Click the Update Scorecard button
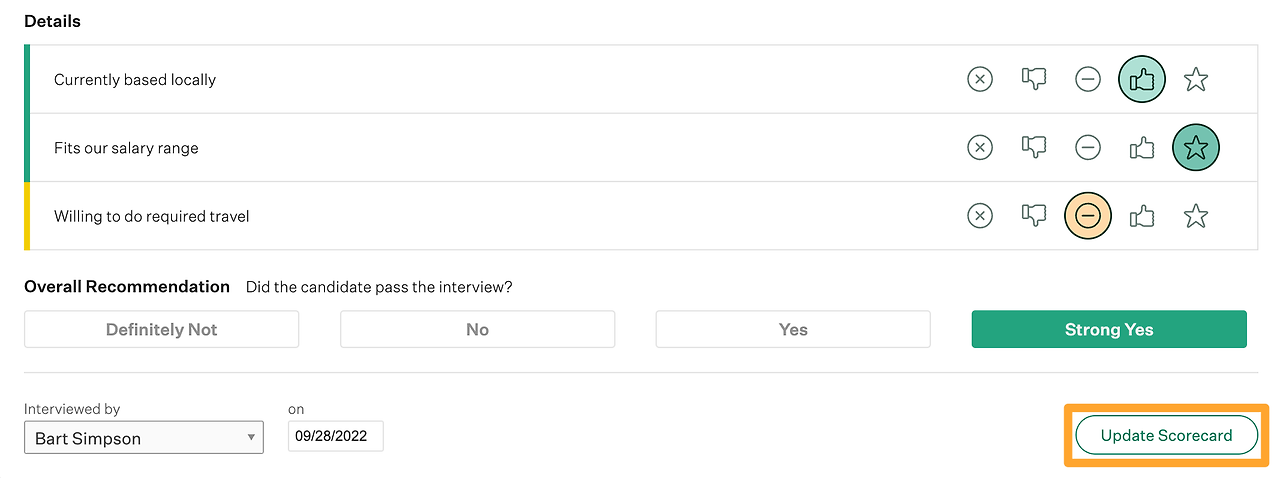Viewport: 1280px width, 478px height. click(x=1166, y=435)
